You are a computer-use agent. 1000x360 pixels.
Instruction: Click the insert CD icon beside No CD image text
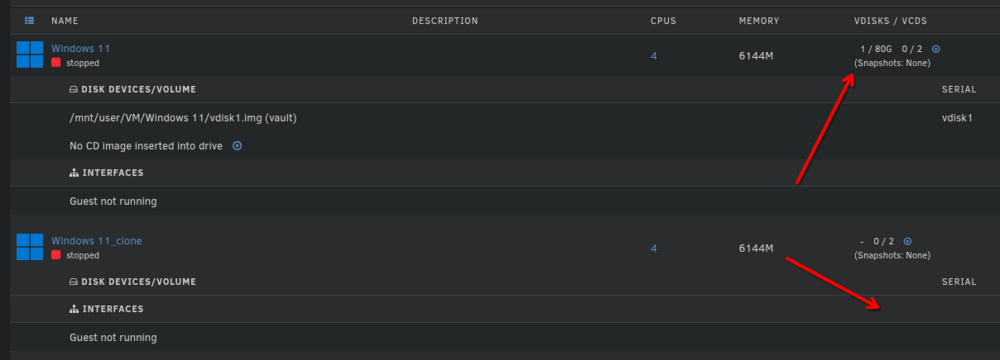click(x=237, y=146)
